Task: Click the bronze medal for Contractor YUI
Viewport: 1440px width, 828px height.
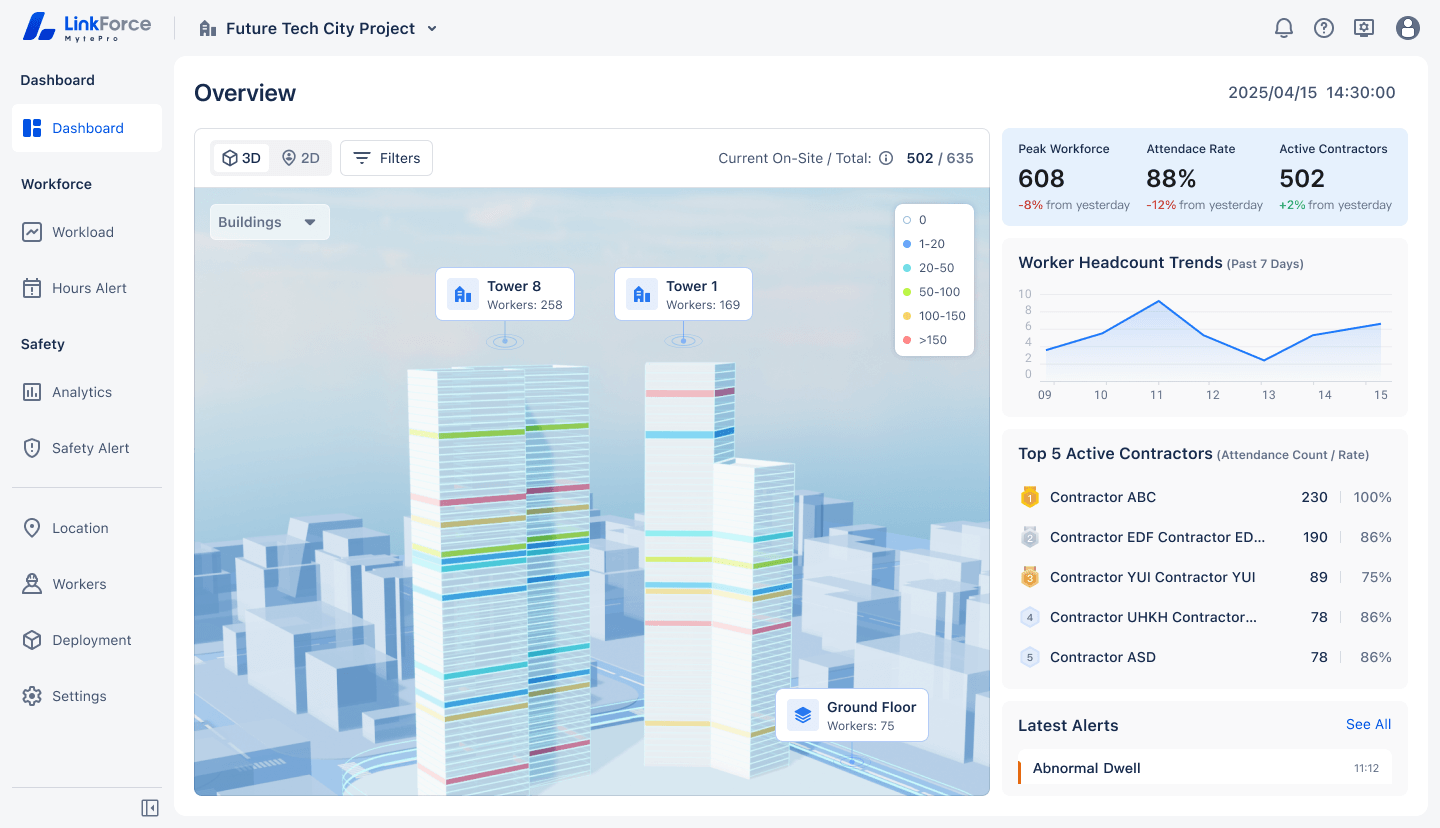Action: 1030,577
